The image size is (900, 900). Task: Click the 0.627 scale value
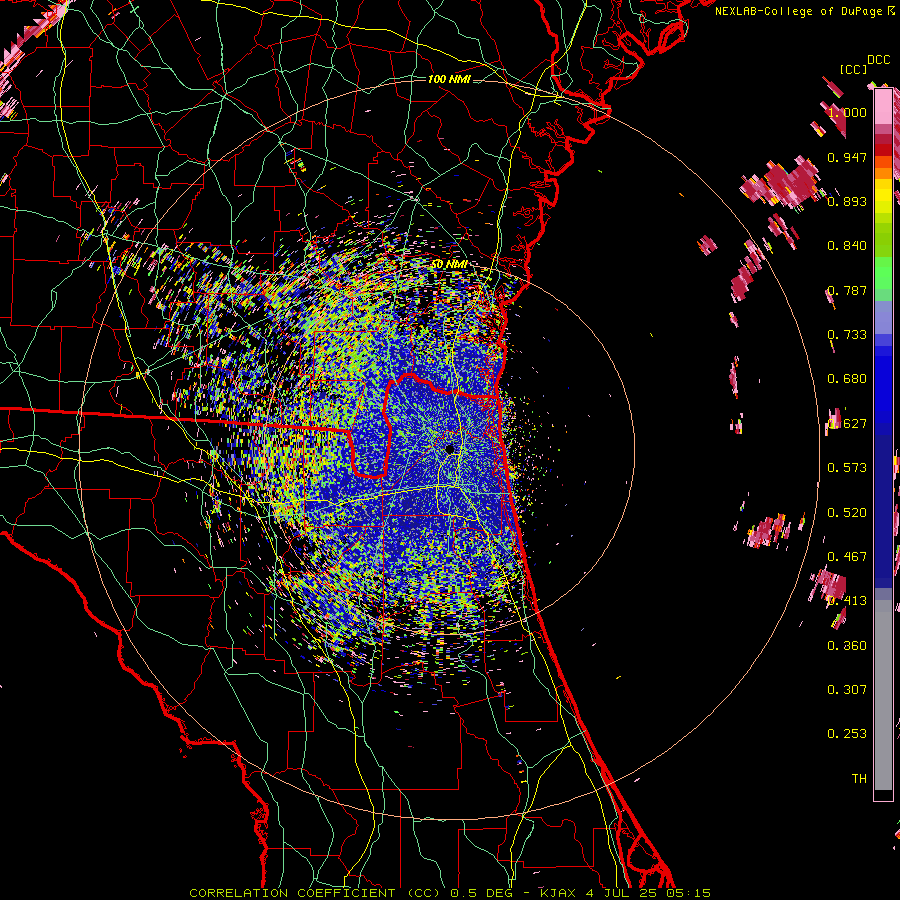coord(847,424)
